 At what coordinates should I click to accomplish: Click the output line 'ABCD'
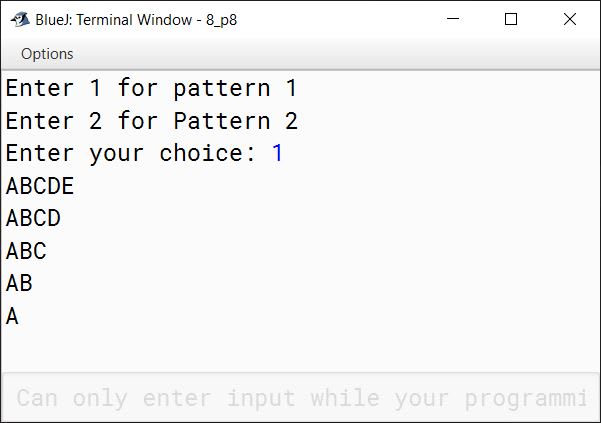[33, 218]
